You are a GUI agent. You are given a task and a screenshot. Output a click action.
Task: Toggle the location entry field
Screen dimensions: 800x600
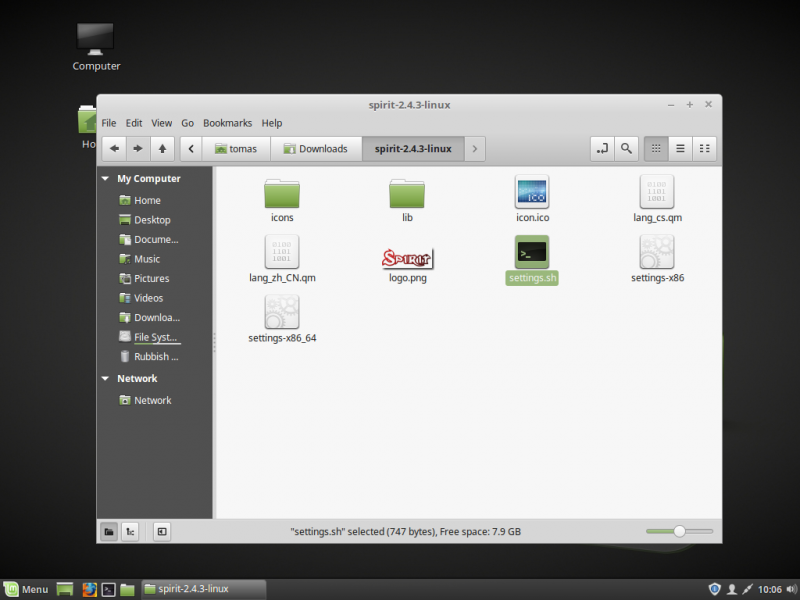[x=602, y=147]
